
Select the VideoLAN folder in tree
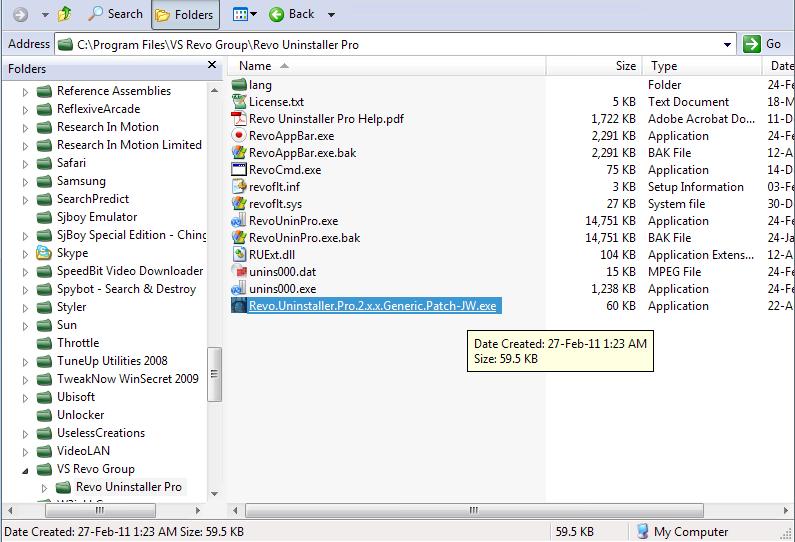[x=83, y=451]
